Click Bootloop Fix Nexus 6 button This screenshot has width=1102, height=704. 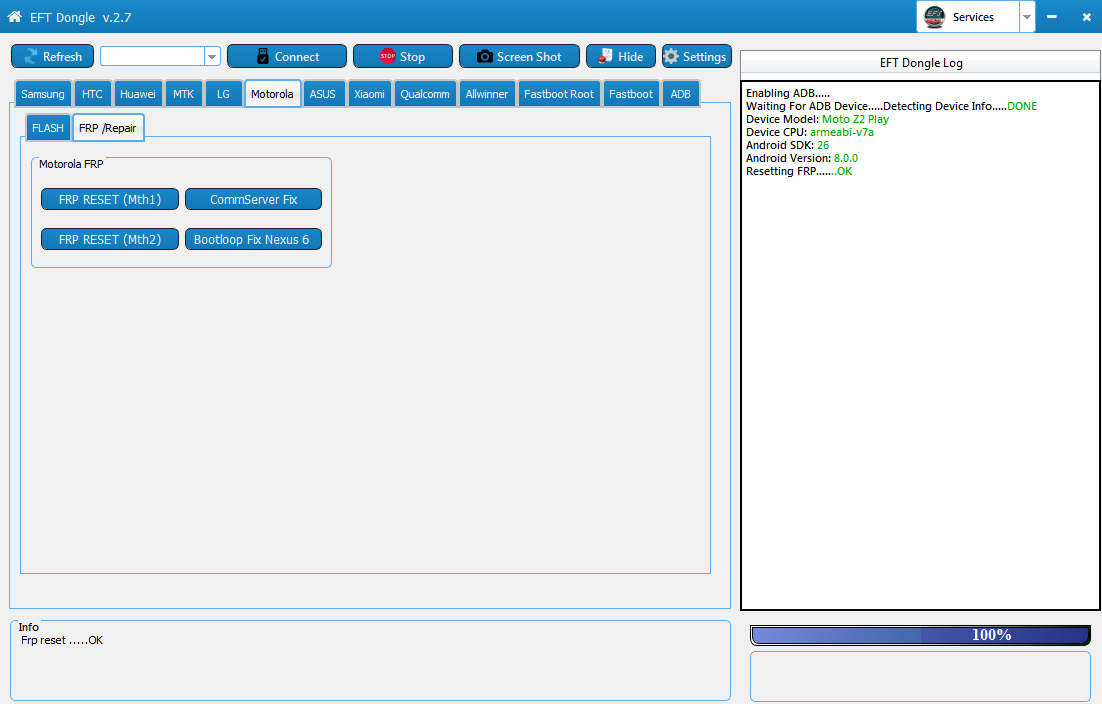254,240
